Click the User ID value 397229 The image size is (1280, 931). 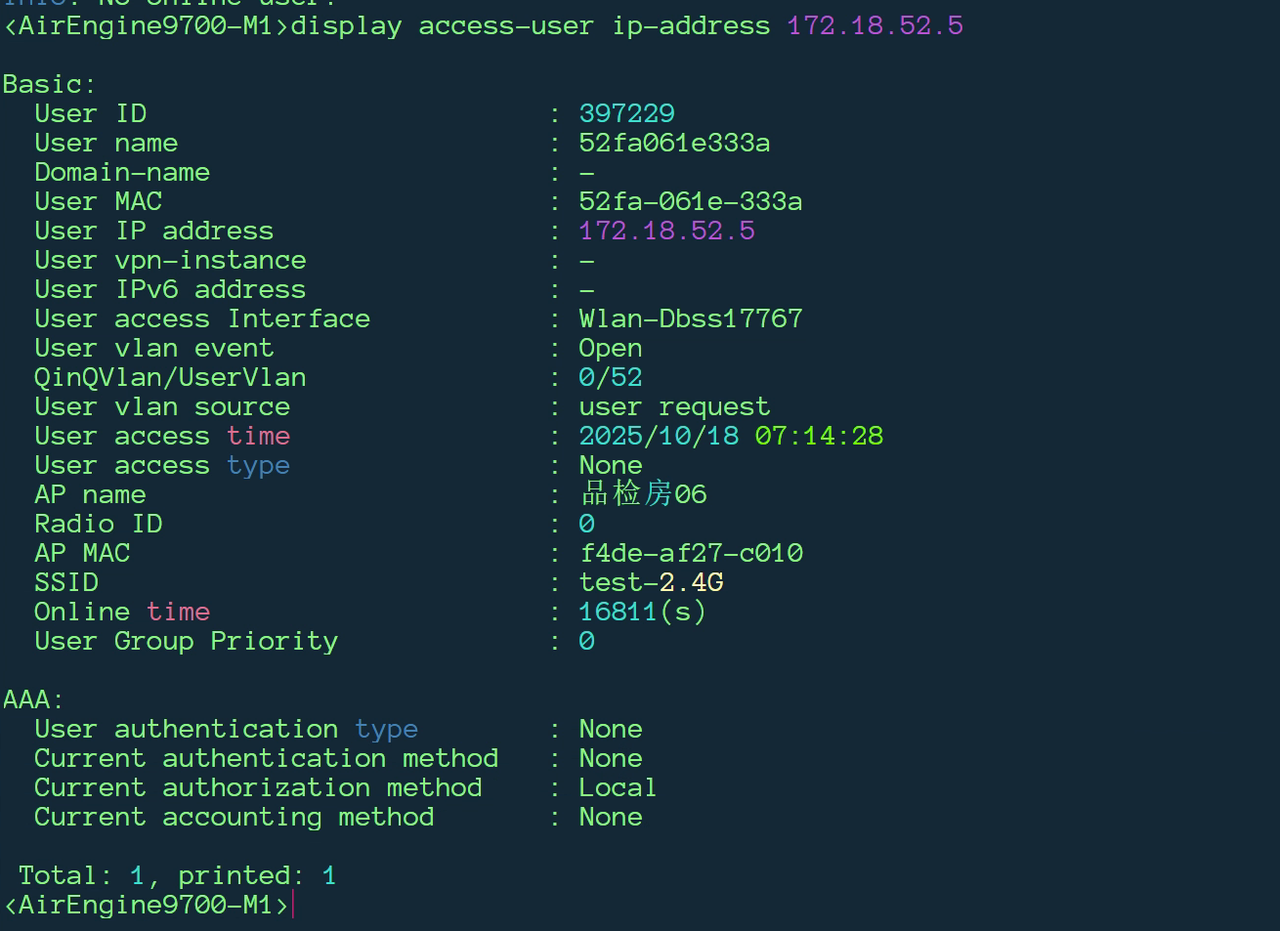627,114
